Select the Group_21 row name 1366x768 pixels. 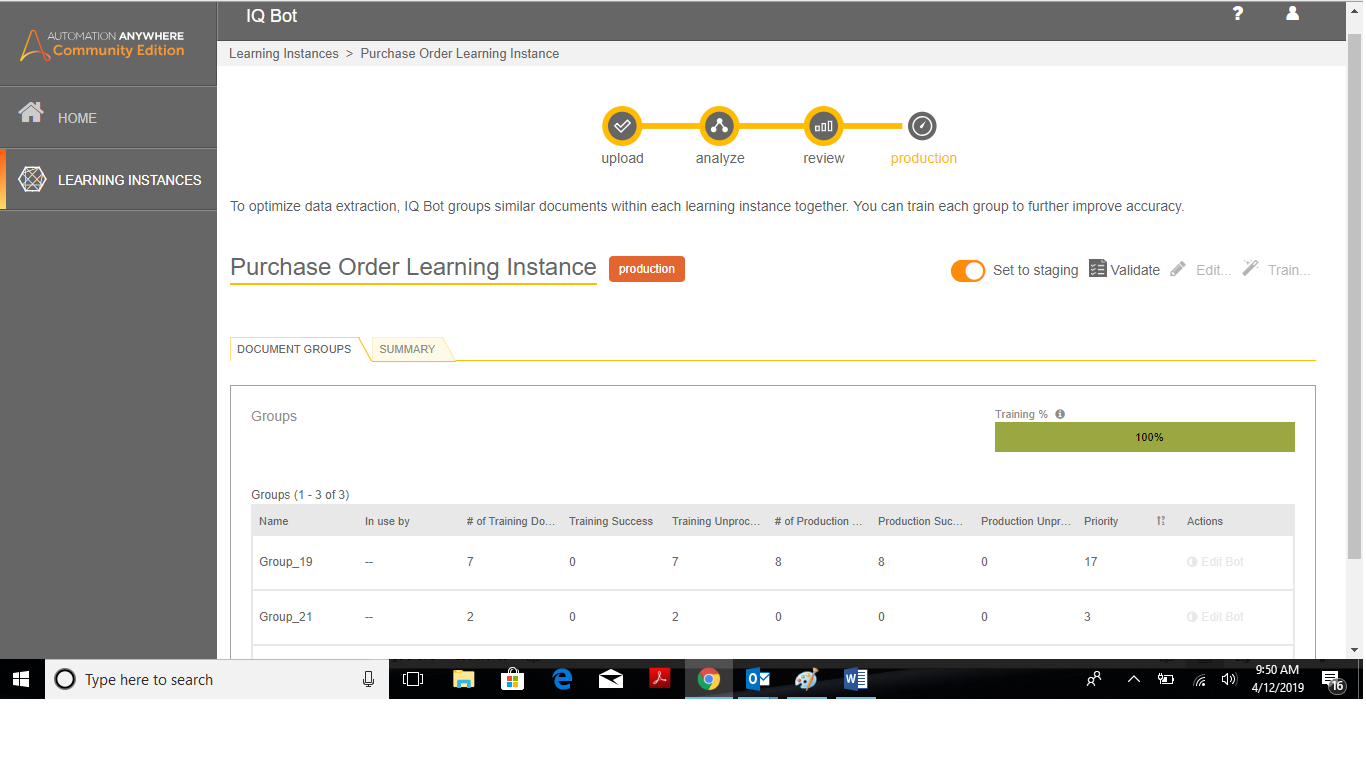coord(286,617)
